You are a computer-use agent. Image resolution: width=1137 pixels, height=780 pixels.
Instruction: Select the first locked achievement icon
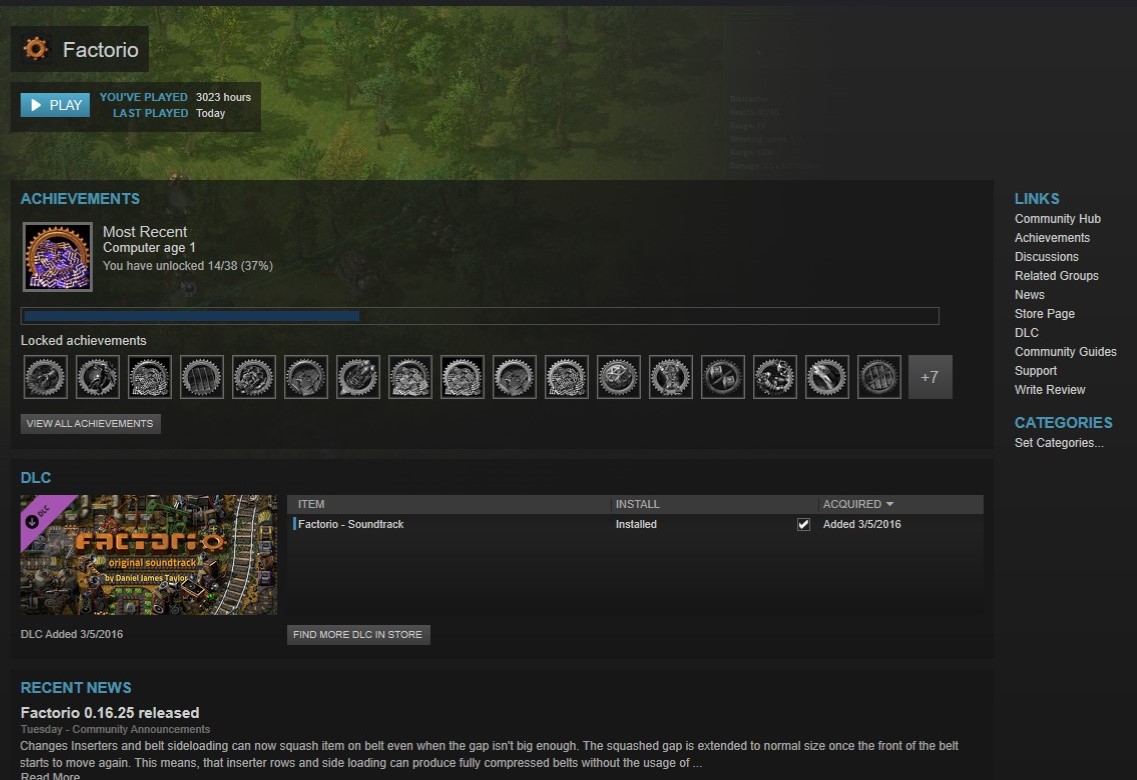pos(46,377)
